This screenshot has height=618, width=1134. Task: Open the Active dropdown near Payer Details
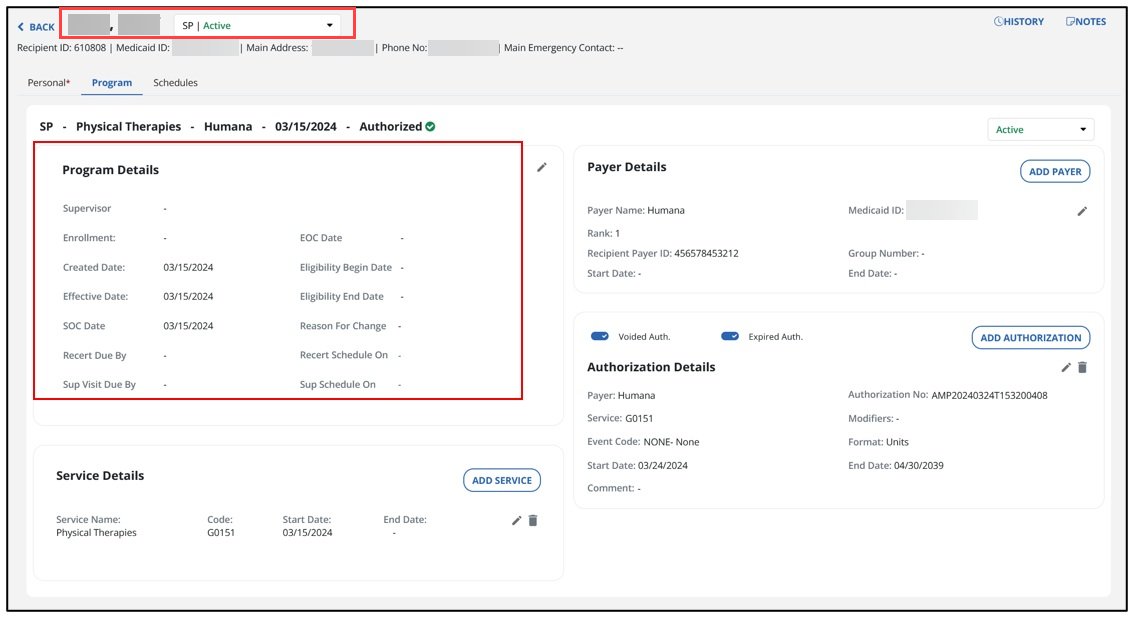[1040, 129]
